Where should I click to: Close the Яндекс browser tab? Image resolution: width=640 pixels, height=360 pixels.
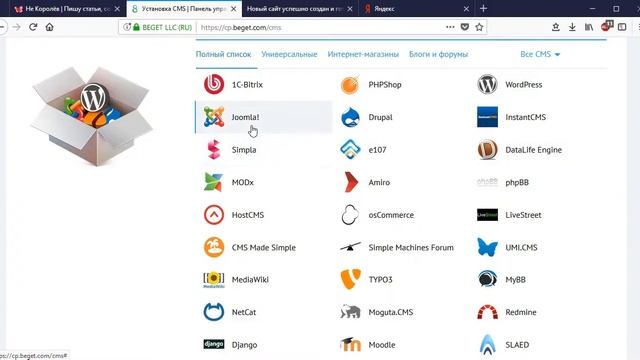tap(466, 9)
